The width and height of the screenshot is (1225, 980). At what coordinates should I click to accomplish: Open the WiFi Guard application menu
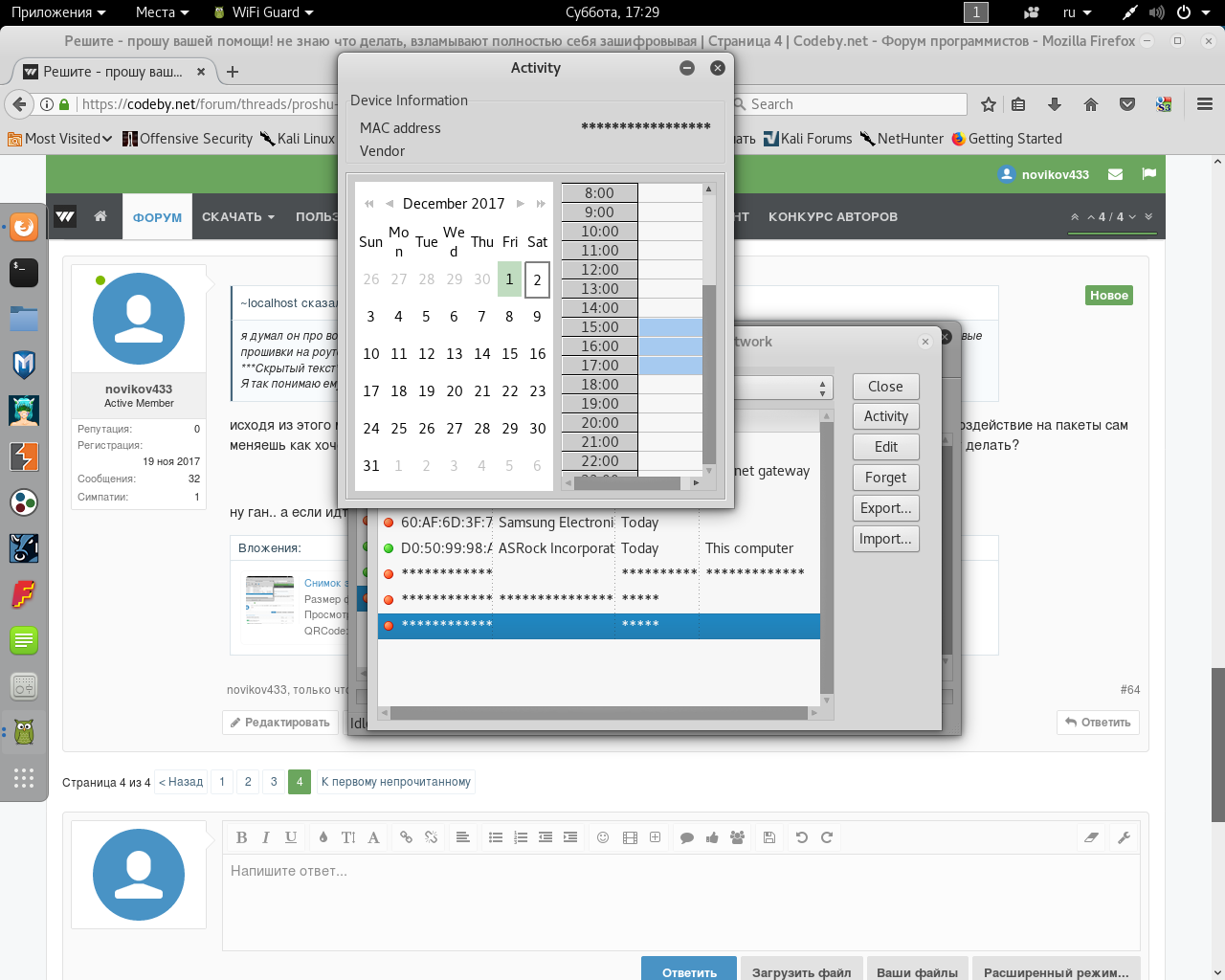pos(263,12)
